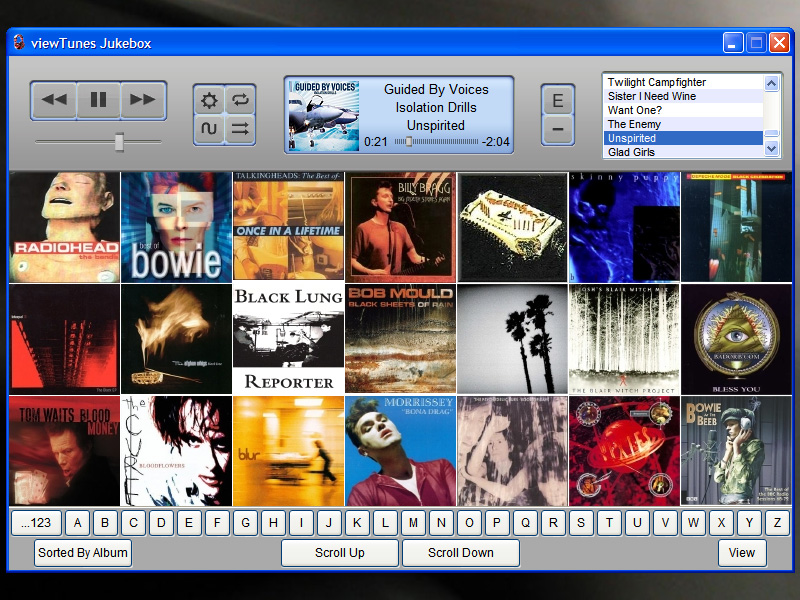The image size is (800, 600).
Task: Open Morrissey Bona Drag album cover
Action: pos(401,451)
